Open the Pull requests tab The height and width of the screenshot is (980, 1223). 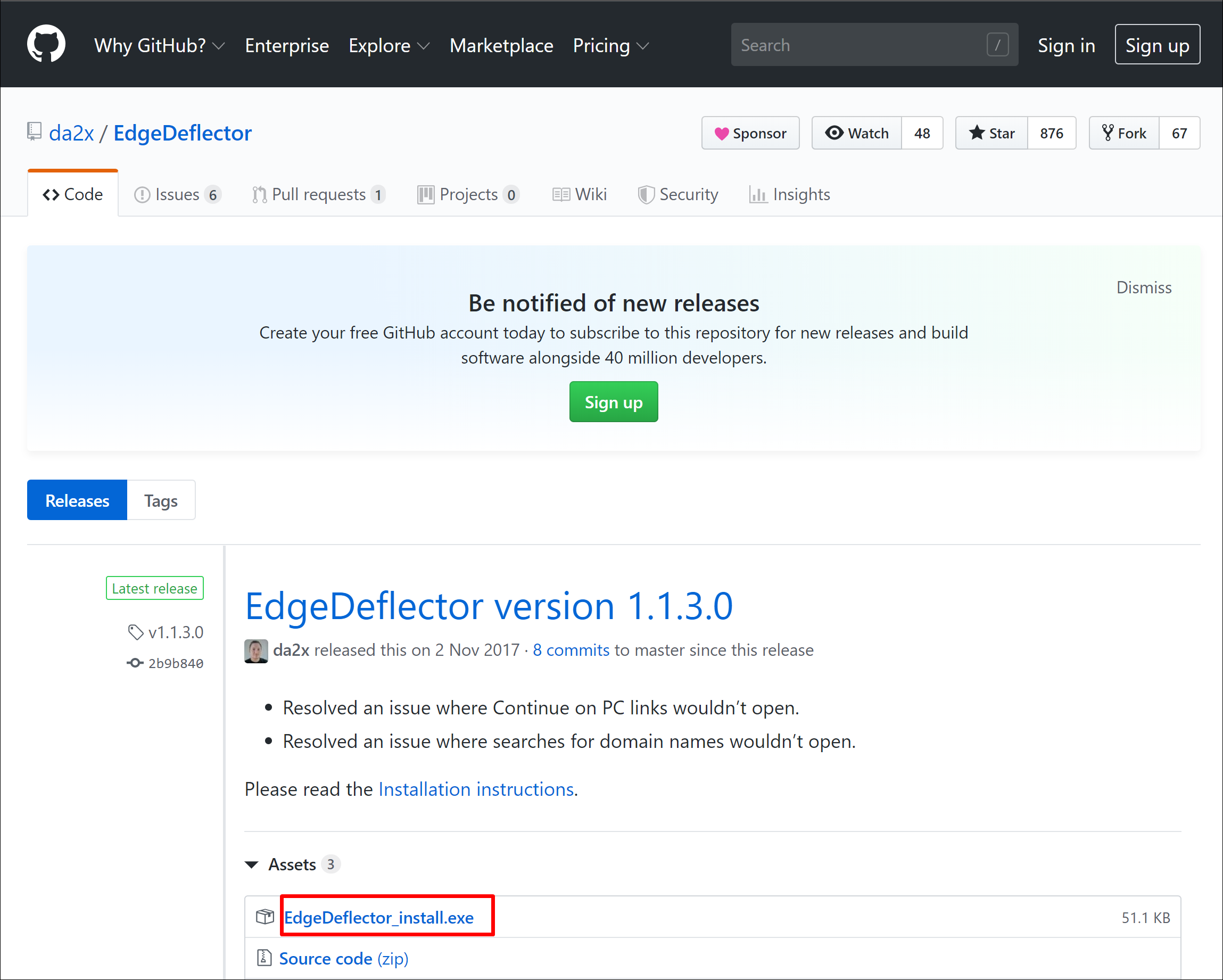pos(319,194)
